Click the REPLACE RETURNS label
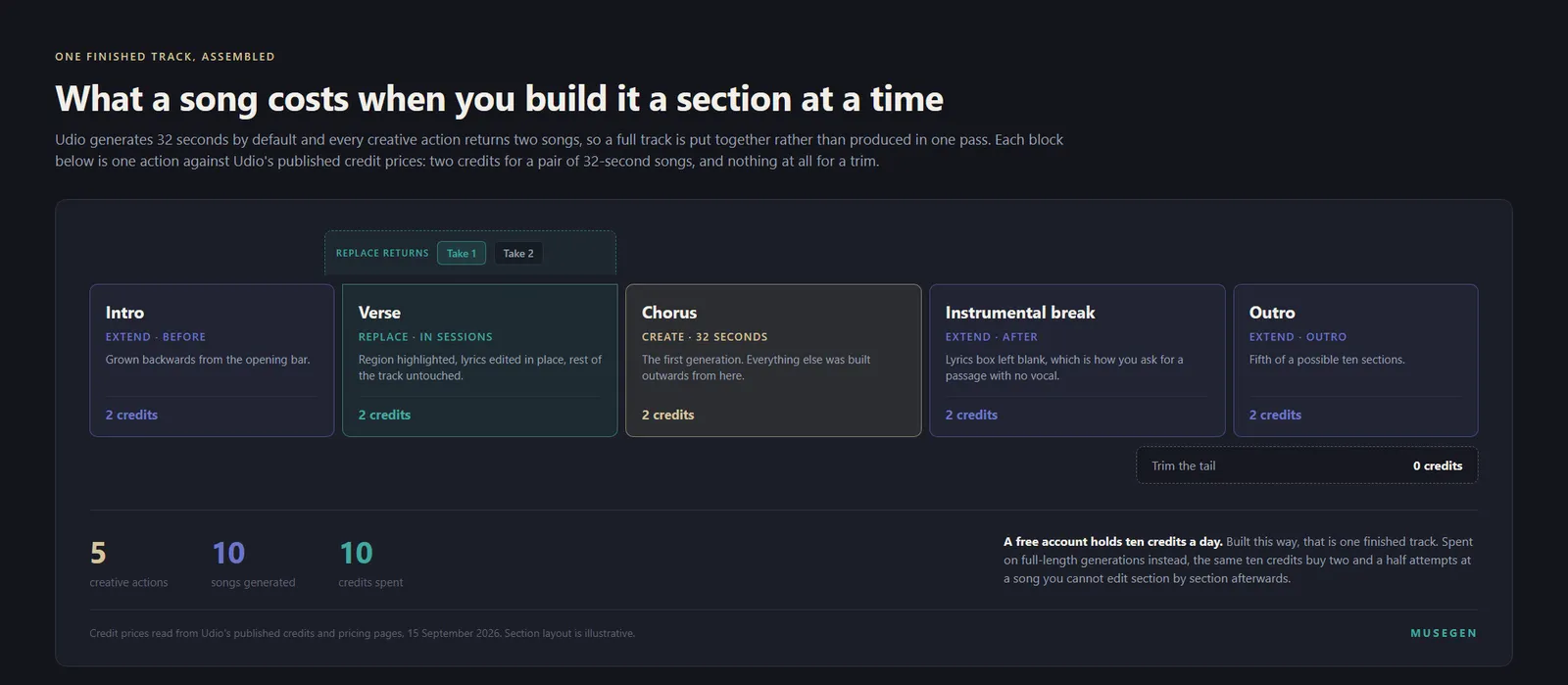 [382, 253]
